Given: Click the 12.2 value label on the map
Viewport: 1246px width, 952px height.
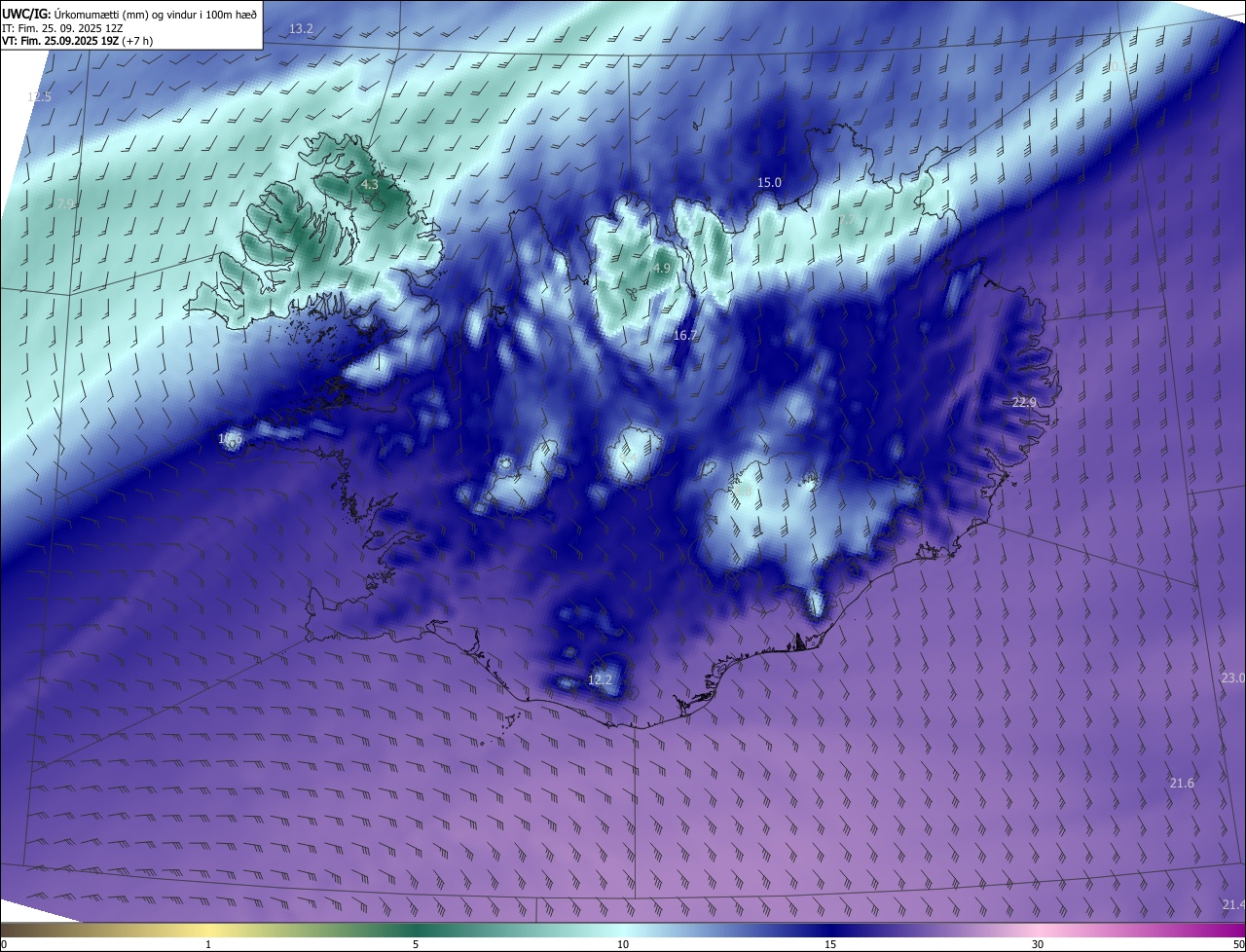Looking at the screenshot, I should (601, 679).
